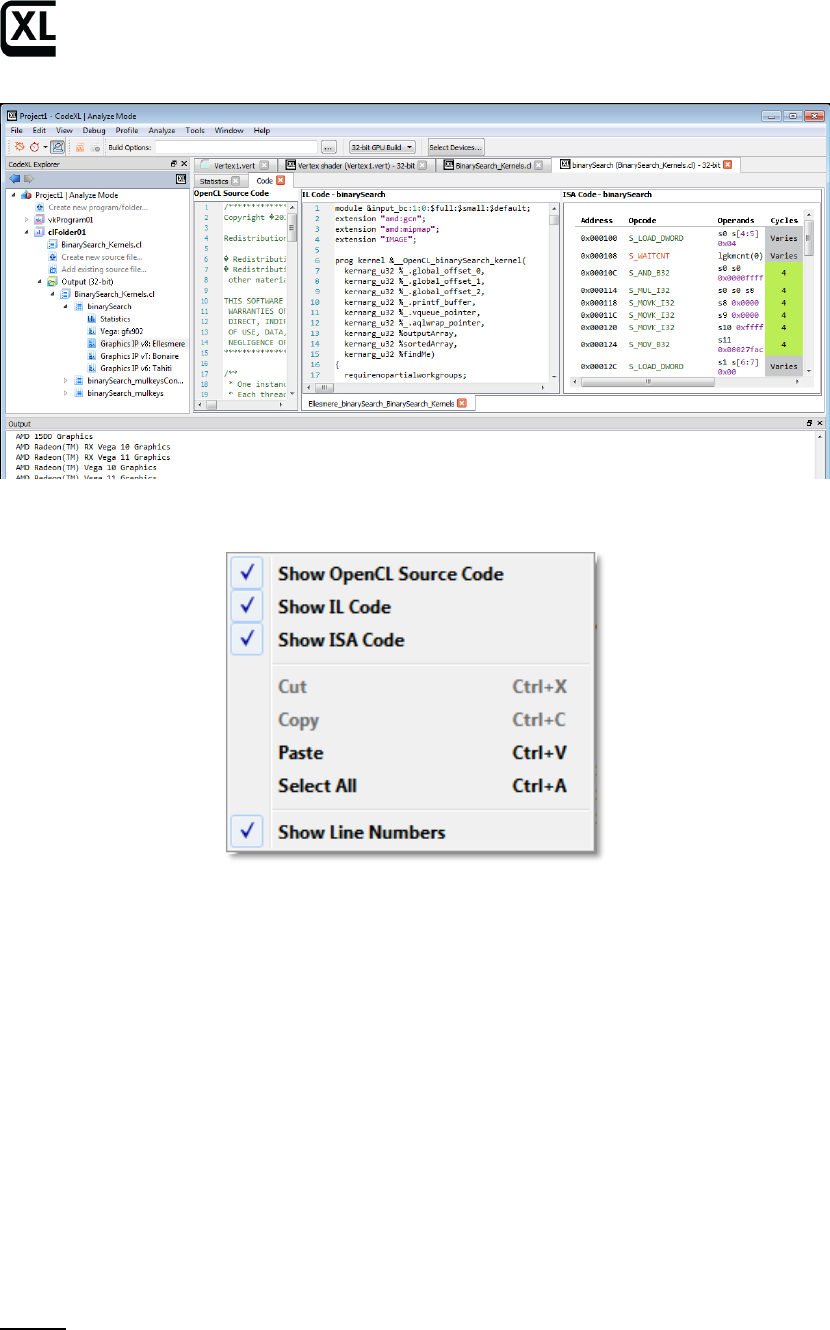Expand the binarySearch_mulkeys node
The height and width of the screenshot is (1330, 830).
(66, 393)
